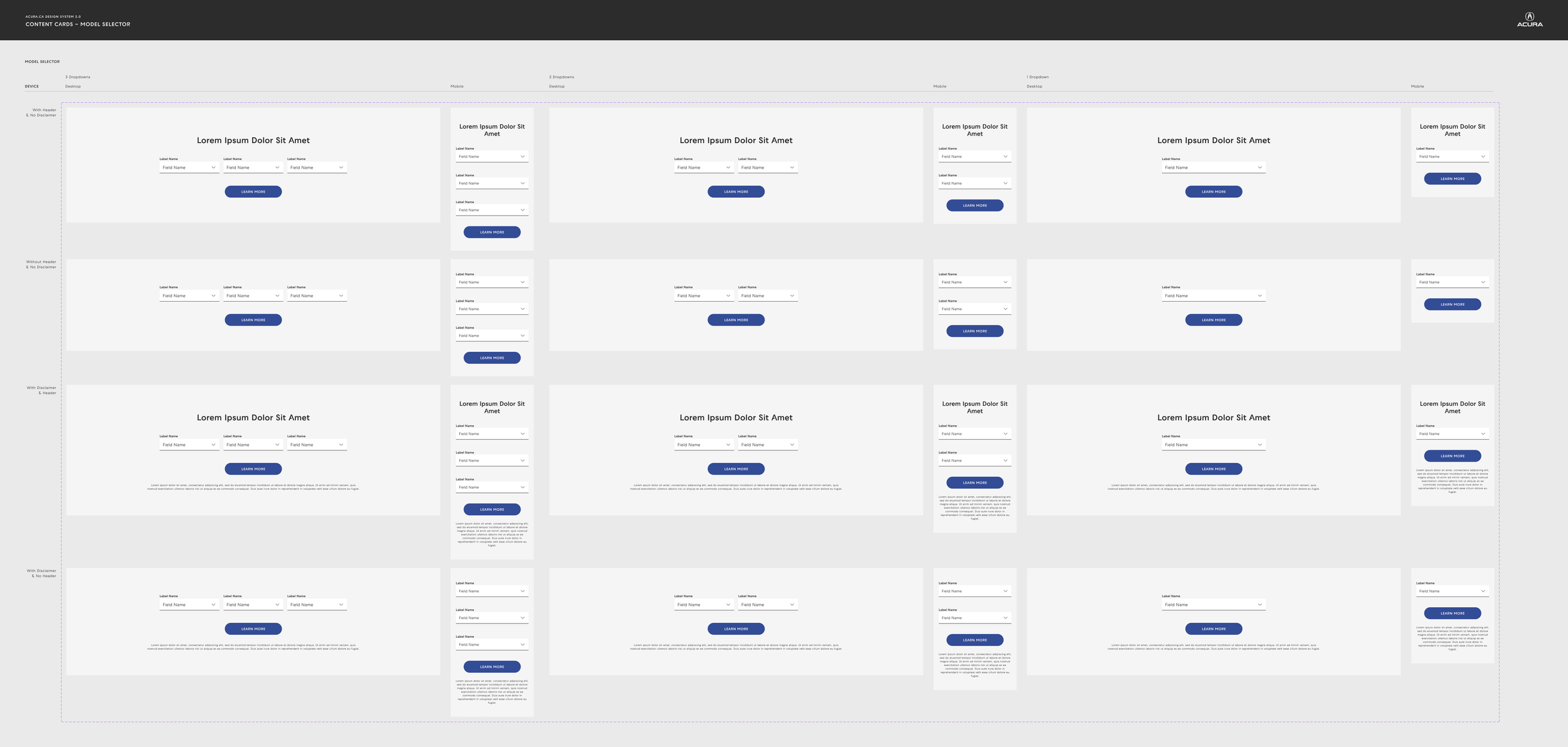Click 3-Dropdowns desktop LEARN MORE, 'With Header & No Disclaimer'
Screen dimensions: 1568x747
click(x=253, y=192)
